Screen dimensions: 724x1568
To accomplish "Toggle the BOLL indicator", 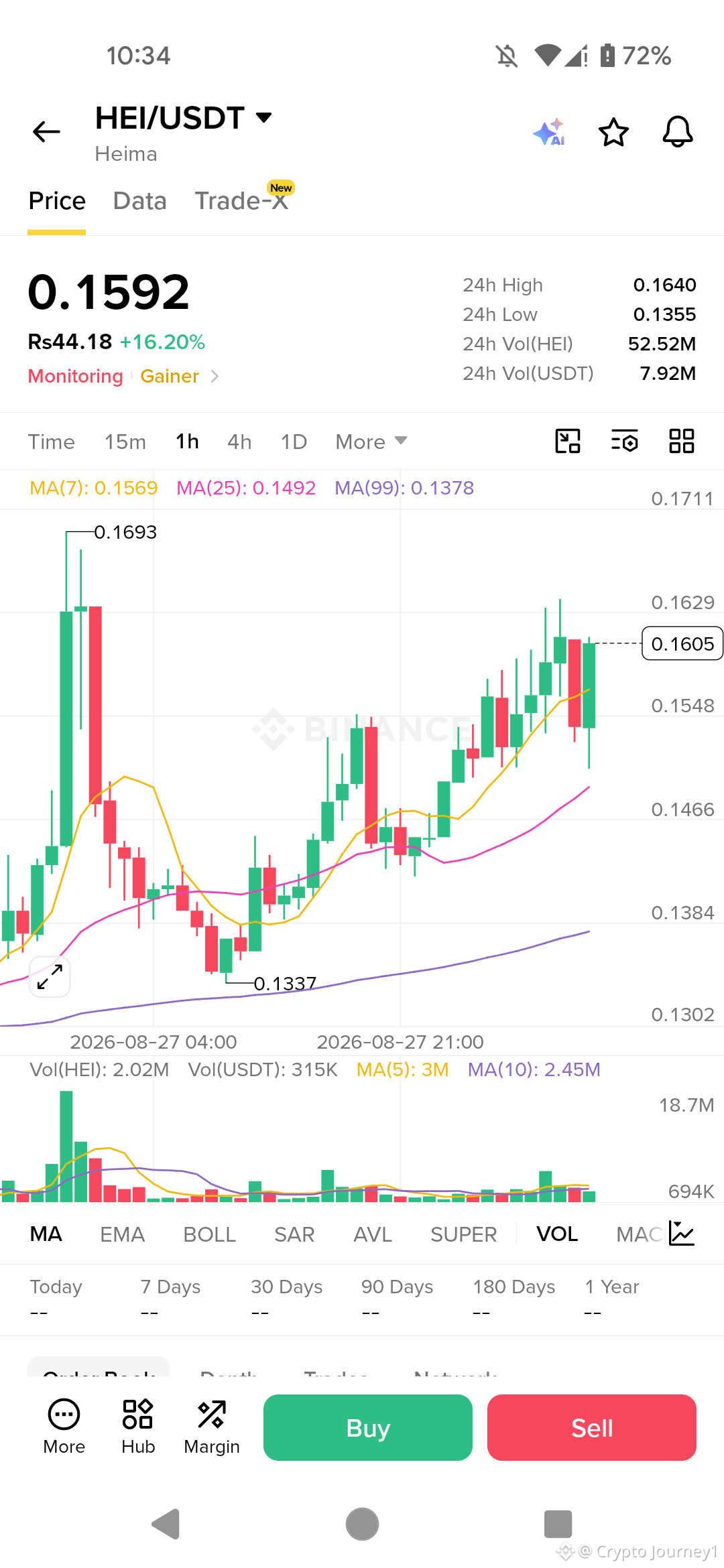I will [209, 1234].
